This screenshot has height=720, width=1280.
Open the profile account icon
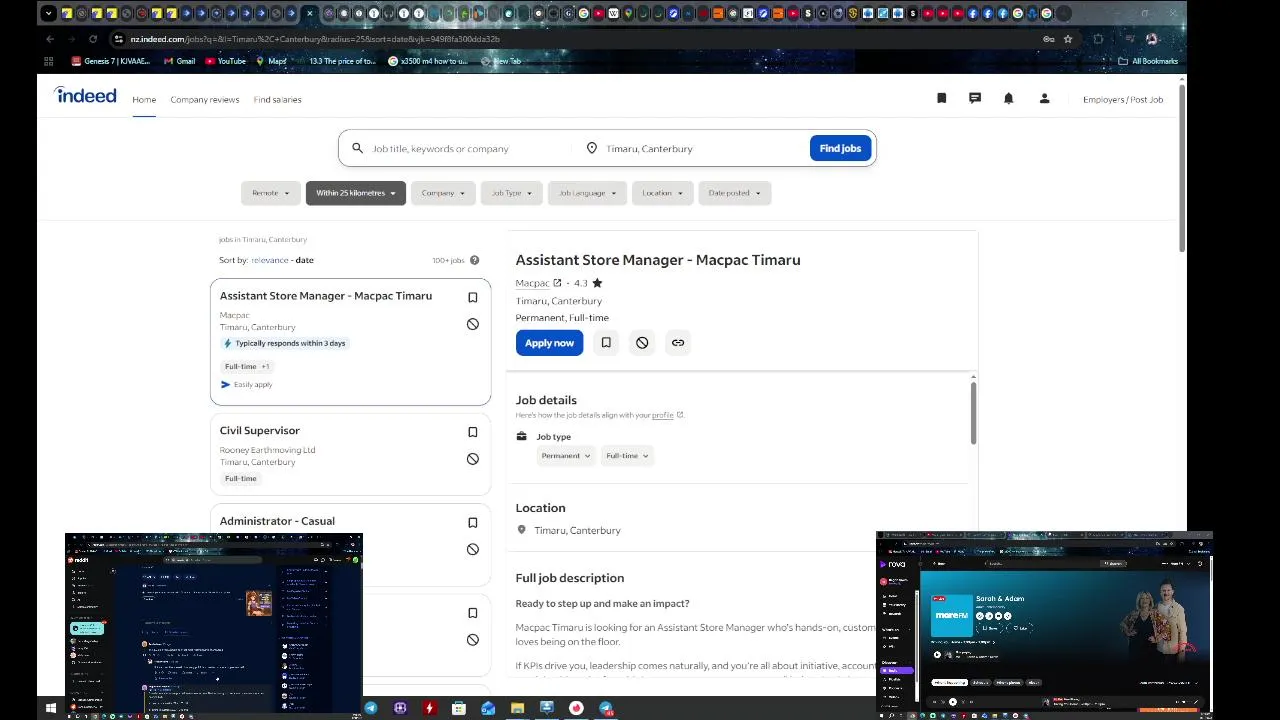tap(1044, 98)
